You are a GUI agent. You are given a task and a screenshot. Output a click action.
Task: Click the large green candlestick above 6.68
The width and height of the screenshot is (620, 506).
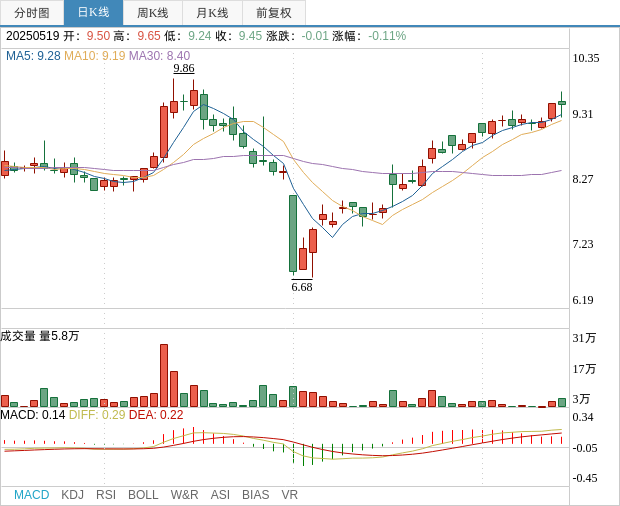(293, 233)
